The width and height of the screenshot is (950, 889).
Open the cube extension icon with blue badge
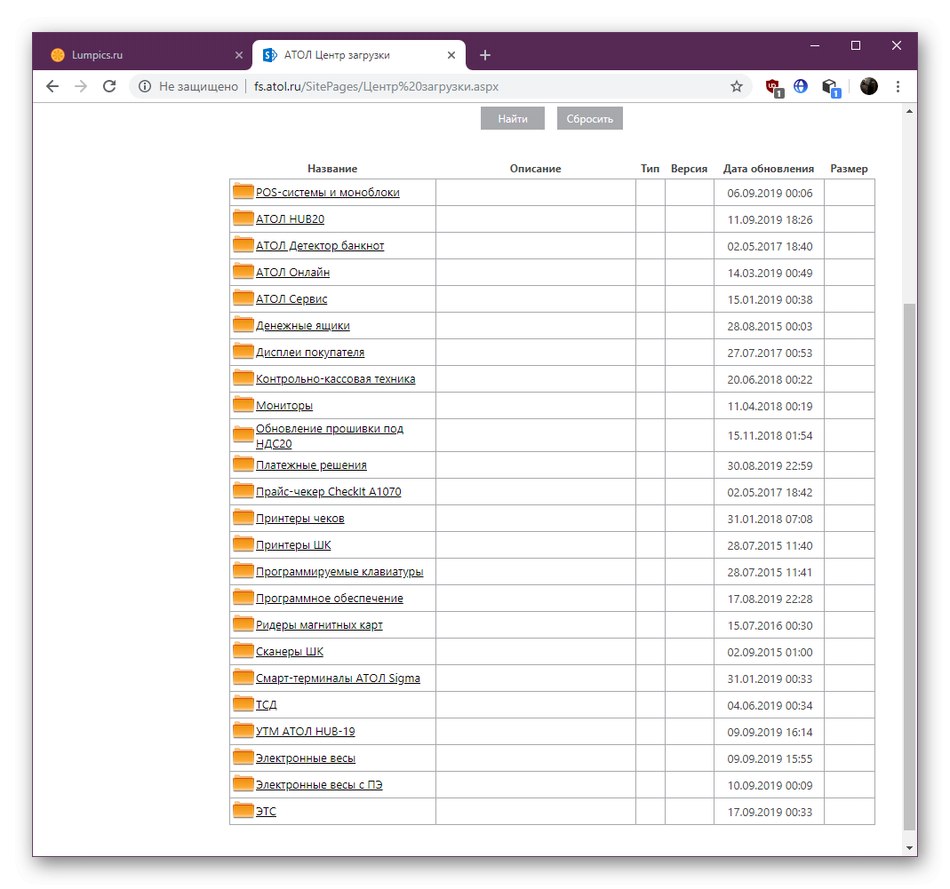tap(831, 88)
